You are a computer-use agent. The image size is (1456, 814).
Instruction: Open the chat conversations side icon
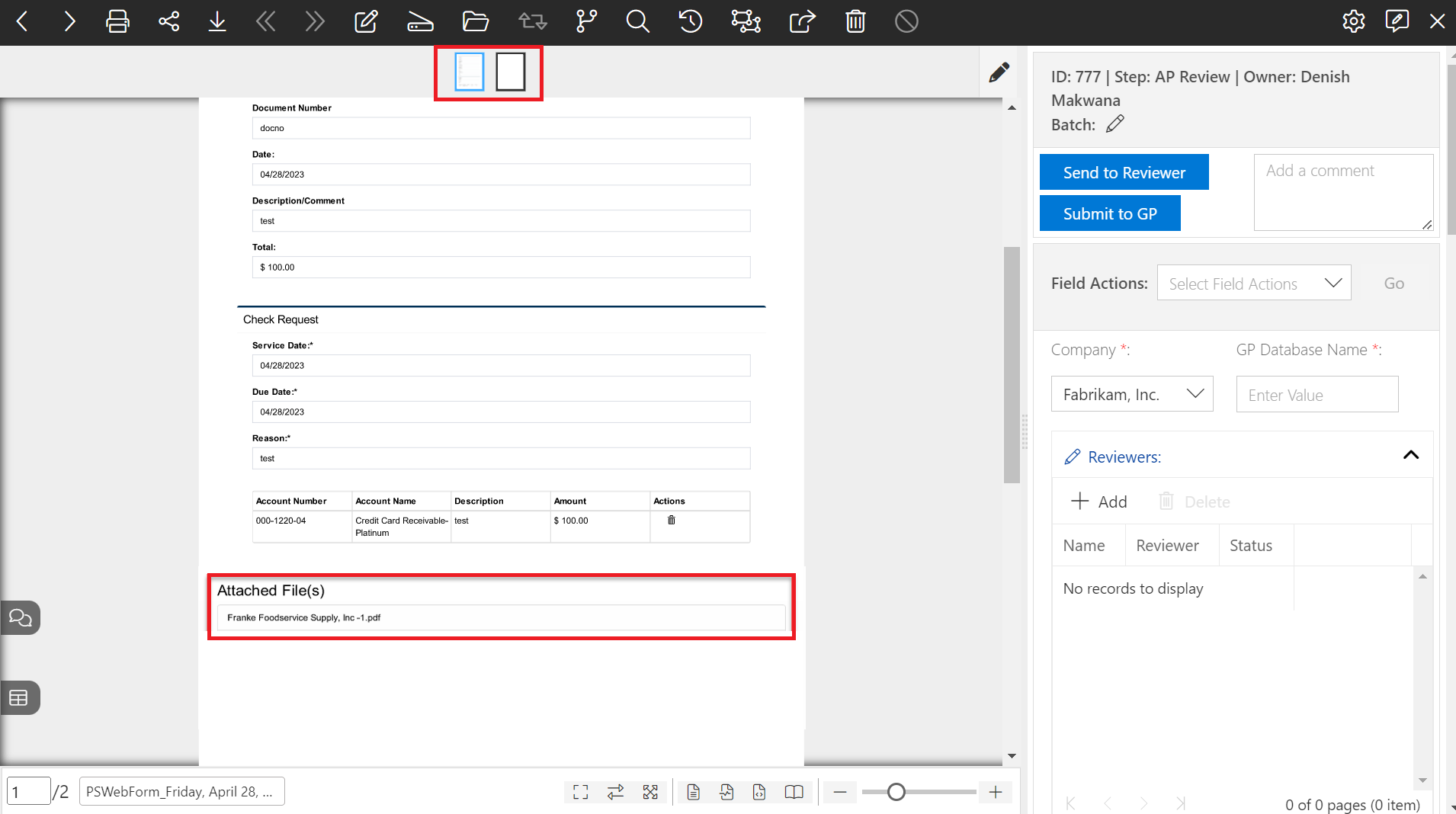pos(20,618)
